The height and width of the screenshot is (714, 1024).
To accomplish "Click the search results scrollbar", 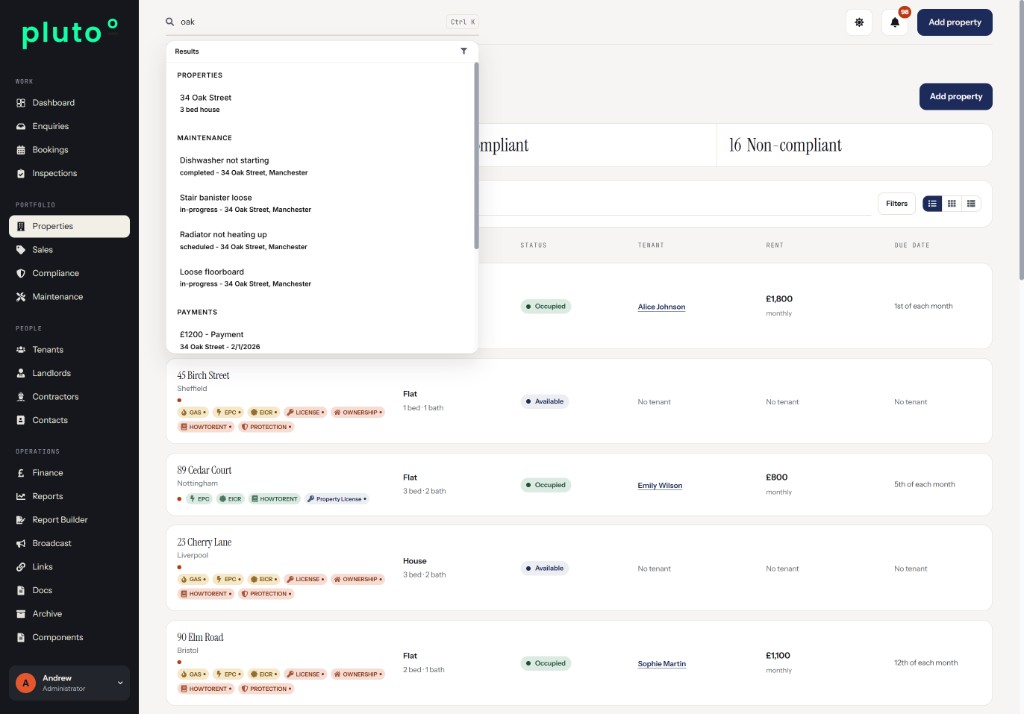I will coord(476,155).
